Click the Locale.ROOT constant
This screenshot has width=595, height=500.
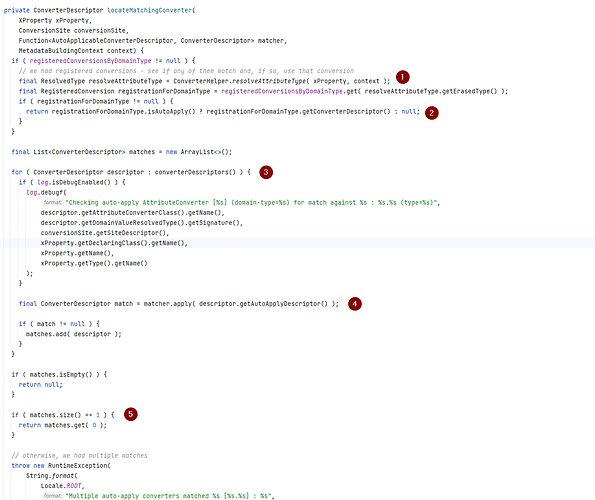(62, 486)
